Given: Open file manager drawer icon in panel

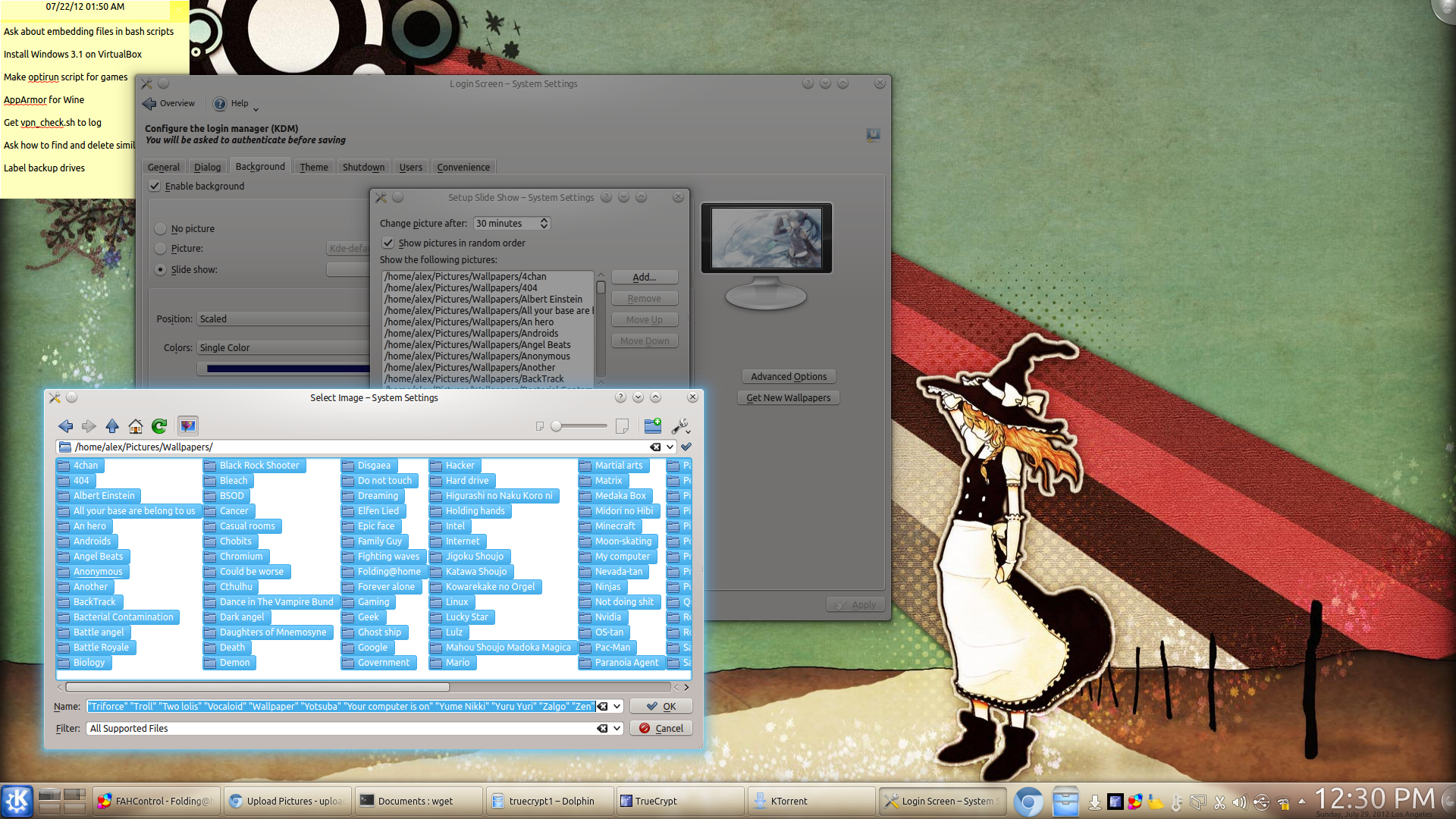Looking at the screenshot, I should [x=1065, y=802].
